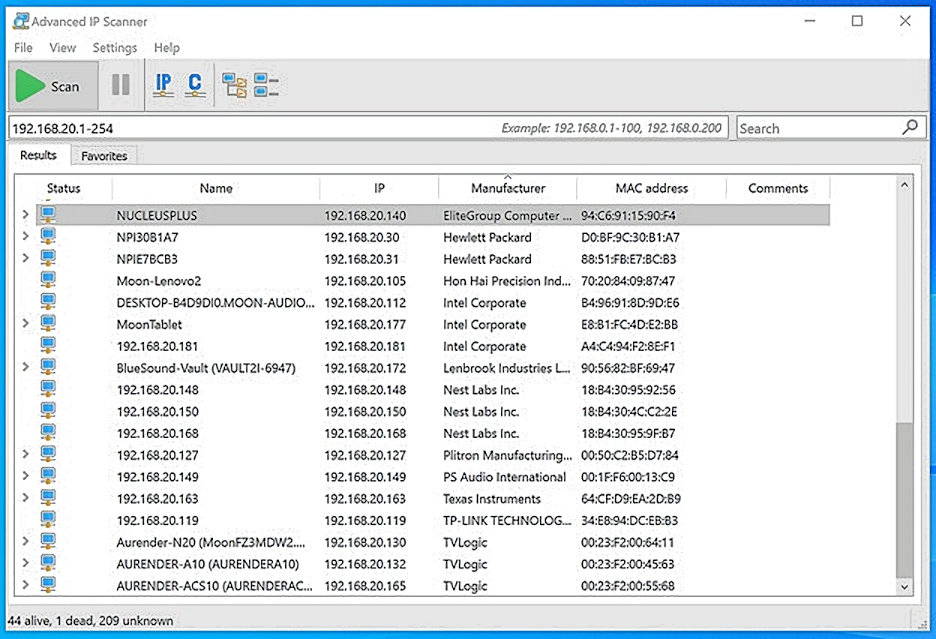This screenshot has height=639, width=936.
Task: Select IP cell 192.168.20.105
Action: [x=365, y=281]
